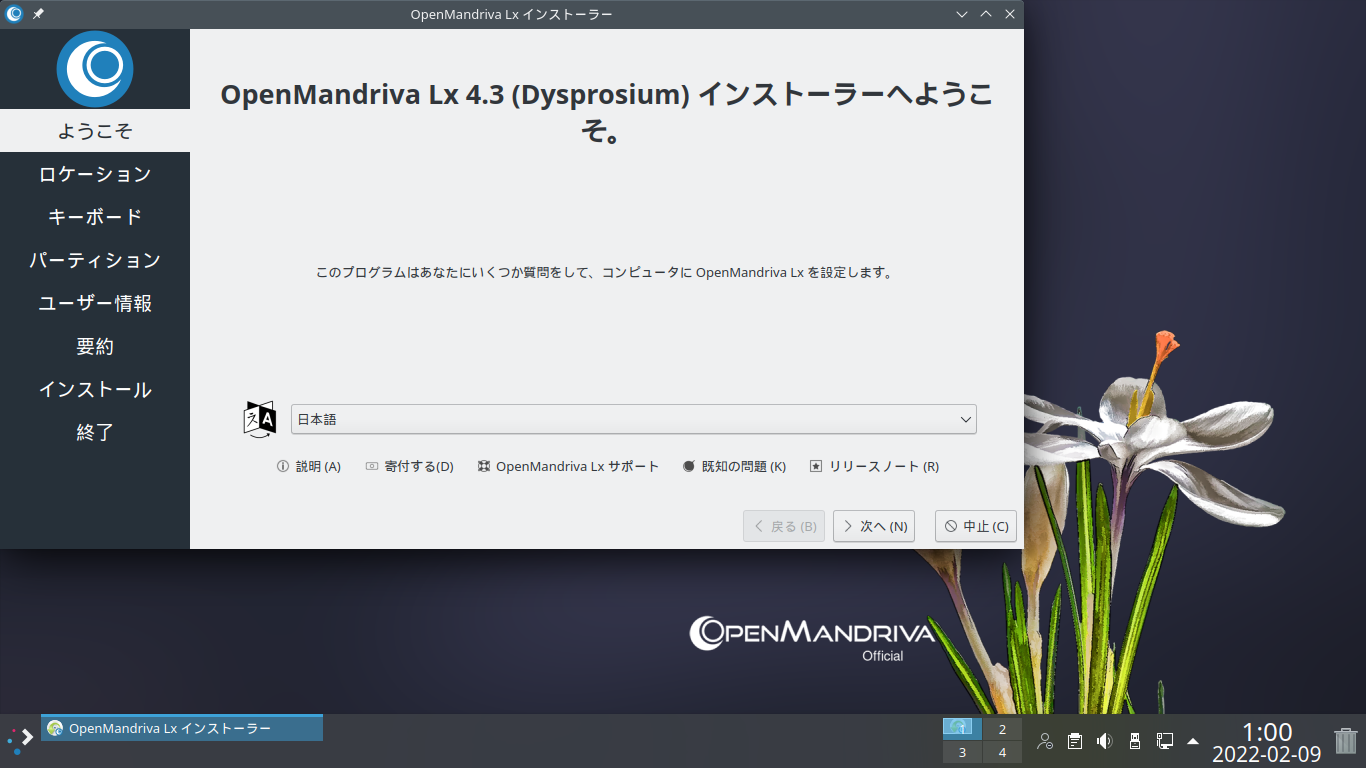The width and height of the screenshot is (1366, 768).
Task: Switch to virtual desktop 1 in the pager
Action: 962,729
